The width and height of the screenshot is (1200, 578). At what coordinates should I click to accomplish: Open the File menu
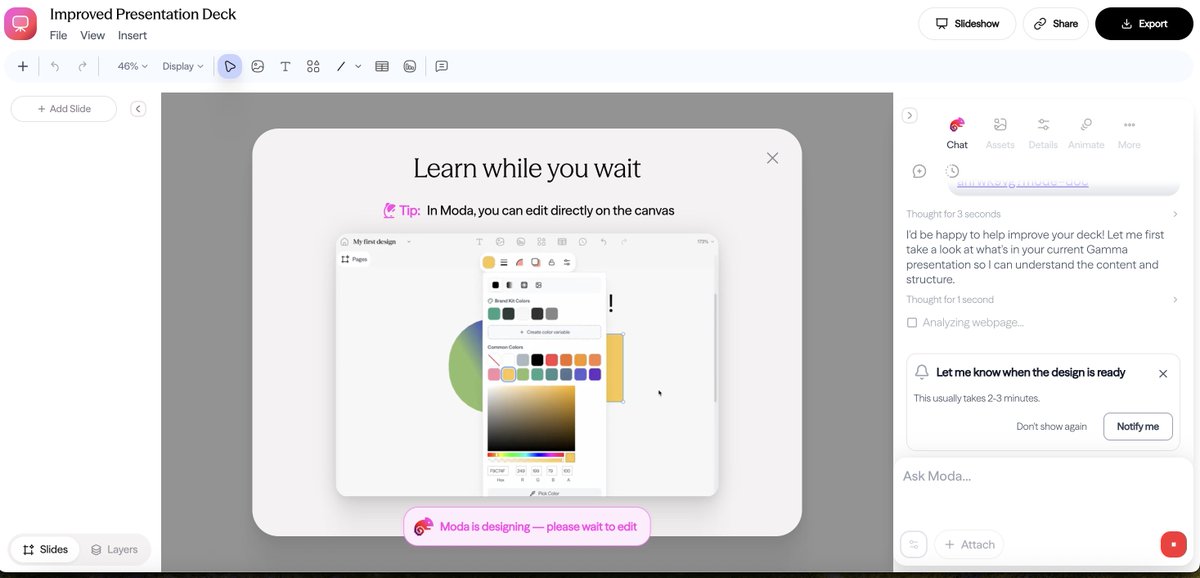(59, 36)
